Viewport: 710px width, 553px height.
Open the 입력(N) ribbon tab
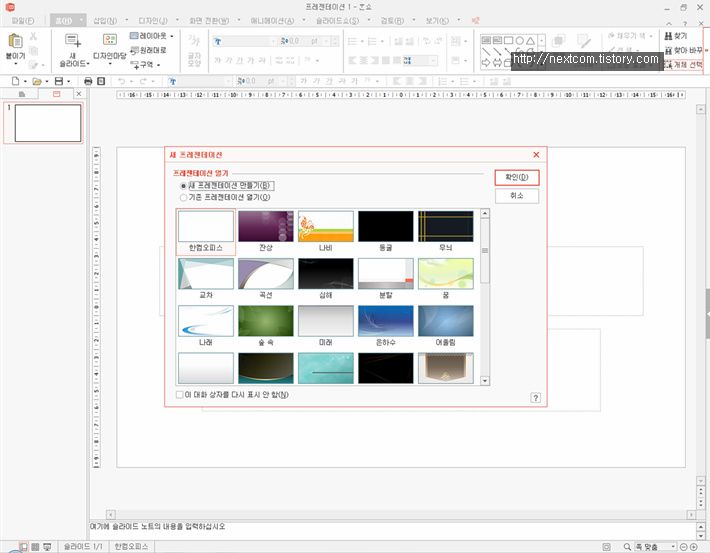tap(105, 21)
